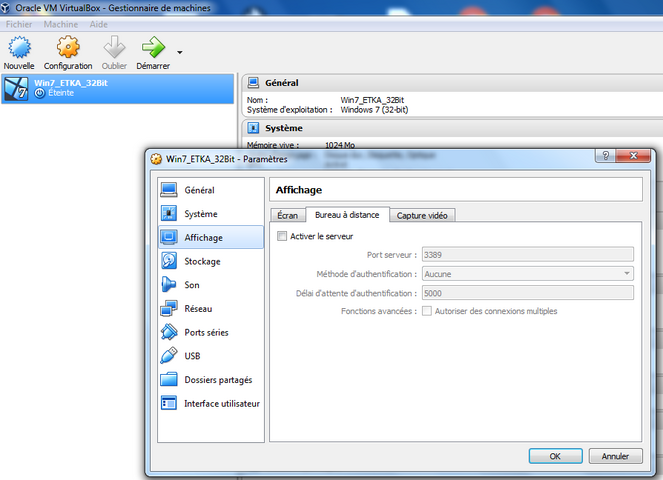Click the Port serveur field
Viewport: 663px width, 480px height.
(x=528, y=255)
